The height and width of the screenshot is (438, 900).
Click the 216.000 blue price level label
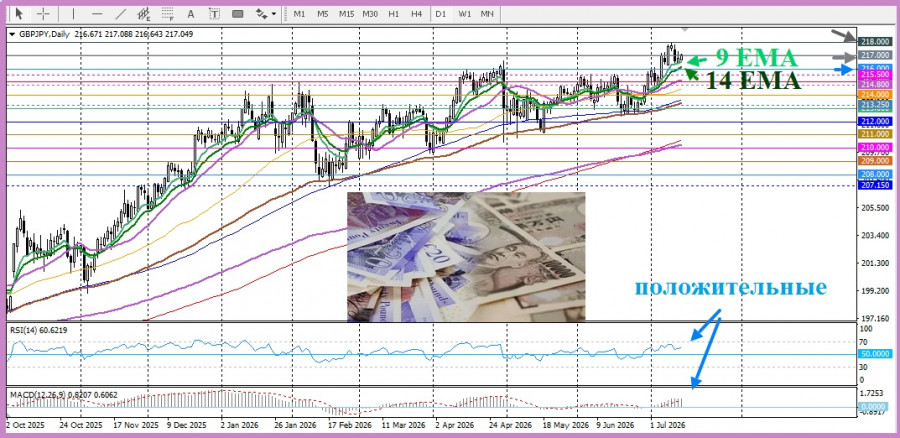(x=875, y=68)
